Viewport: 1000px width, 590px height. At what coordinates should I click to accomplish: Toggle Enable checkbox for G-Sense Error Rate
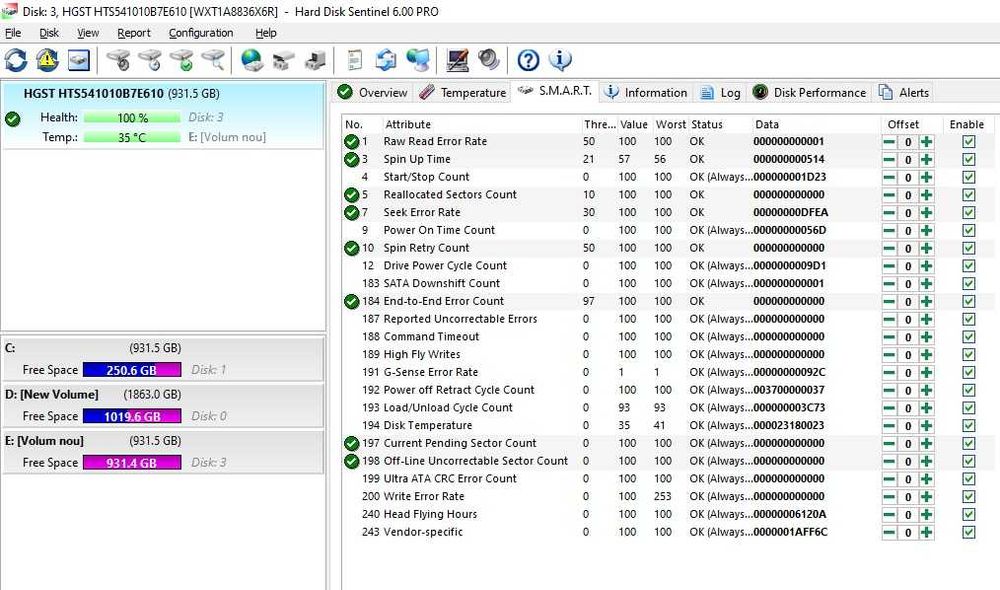(969, 372)
